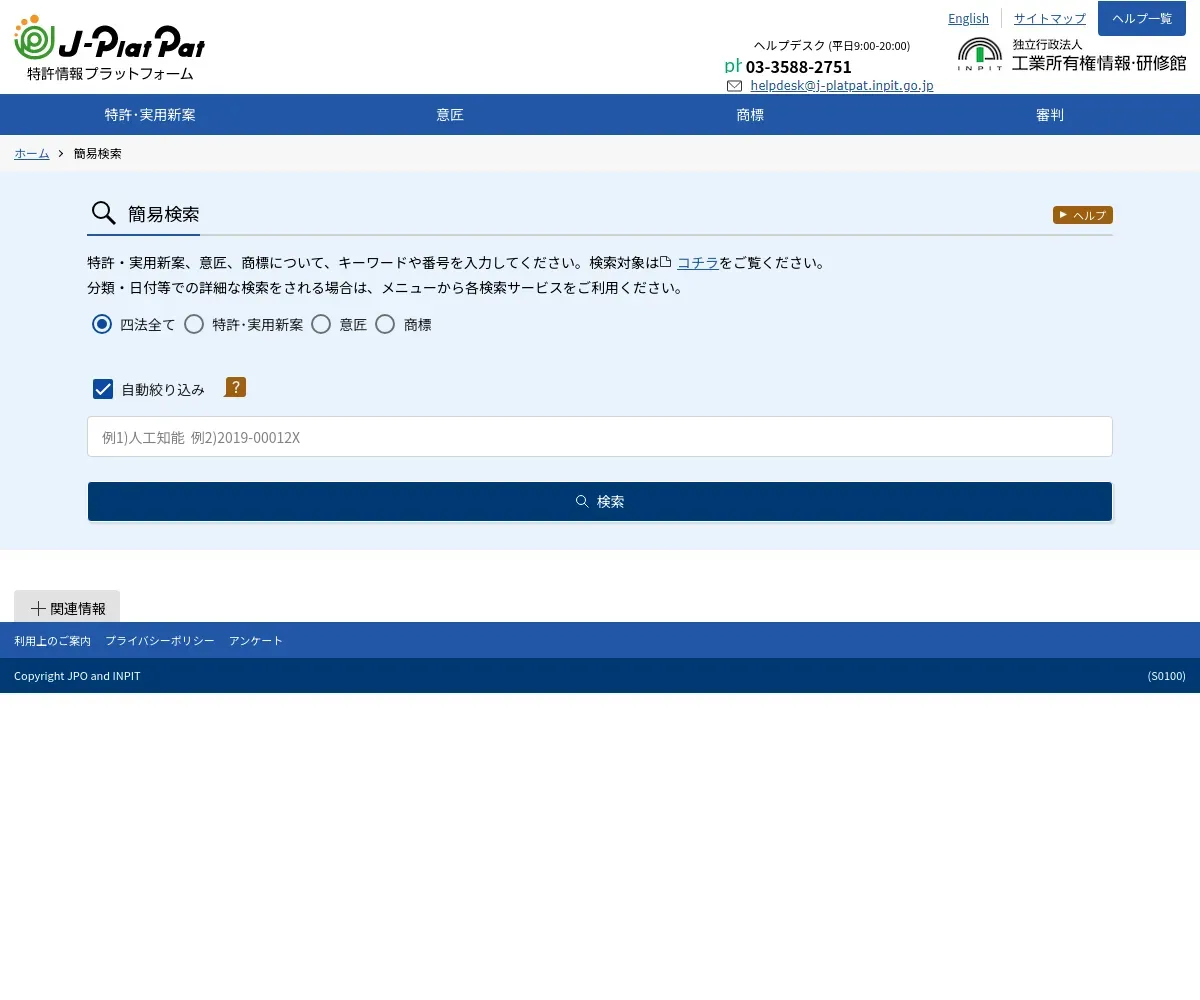Open the サイトマップ link
Viewport: 1200px width, 1000px height.
(x=1050, y=18)
